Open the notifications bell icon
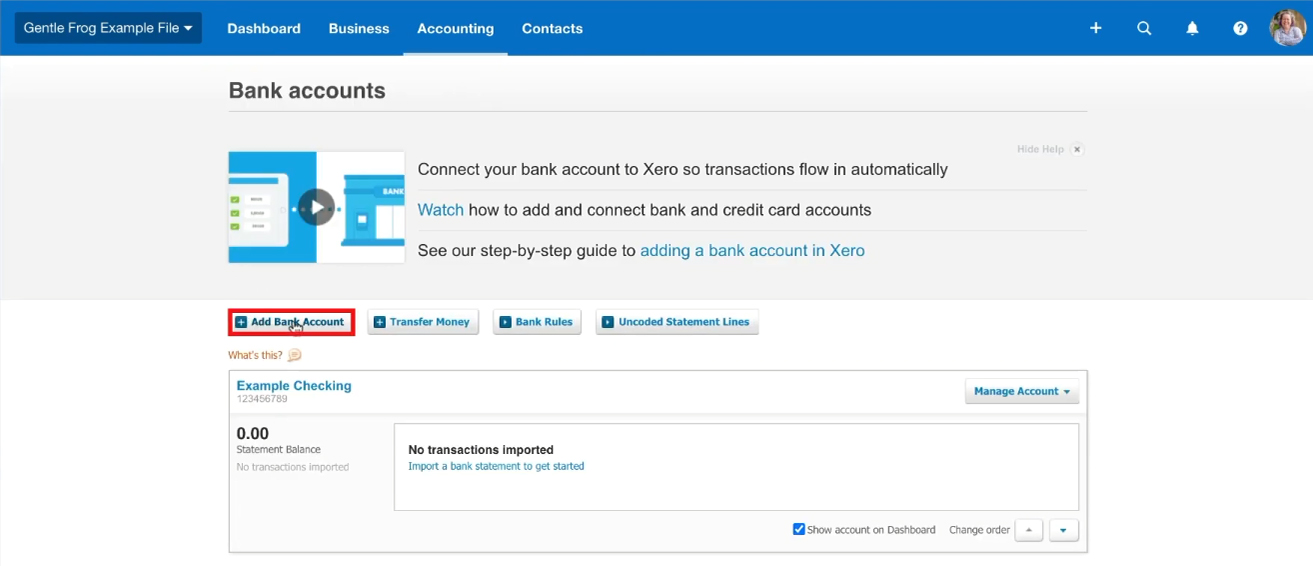This screenshot has width=1313, height=566. 1192,28
